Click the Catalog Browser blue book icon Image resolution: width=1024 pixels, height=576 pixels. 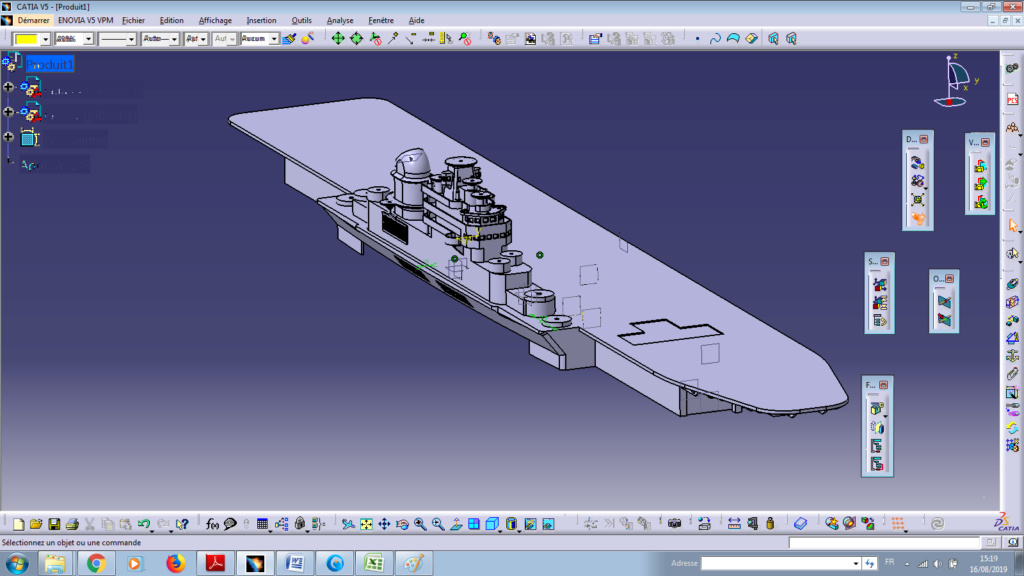tap(801, 524)
